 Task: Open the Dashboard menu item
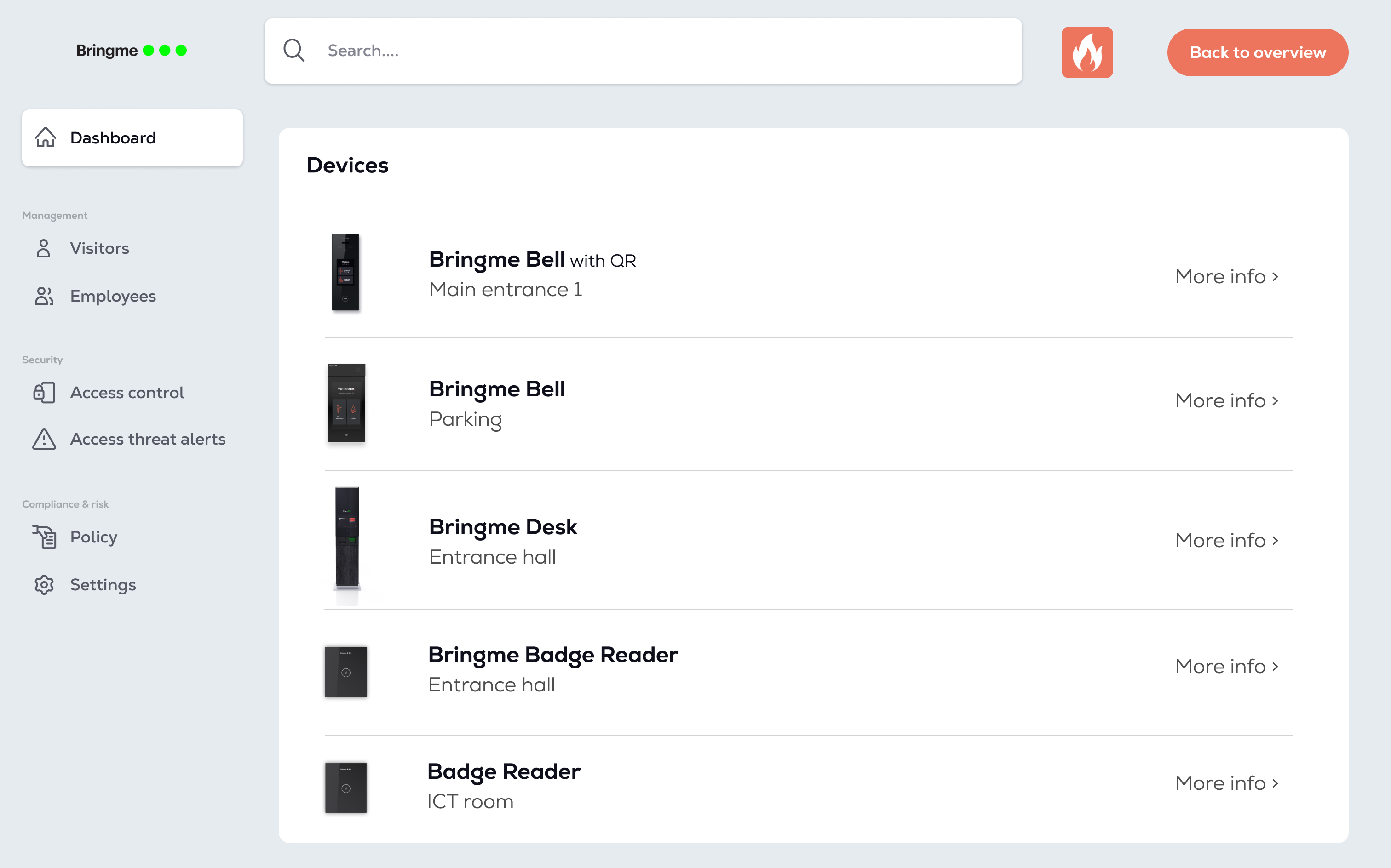point(132,138)
